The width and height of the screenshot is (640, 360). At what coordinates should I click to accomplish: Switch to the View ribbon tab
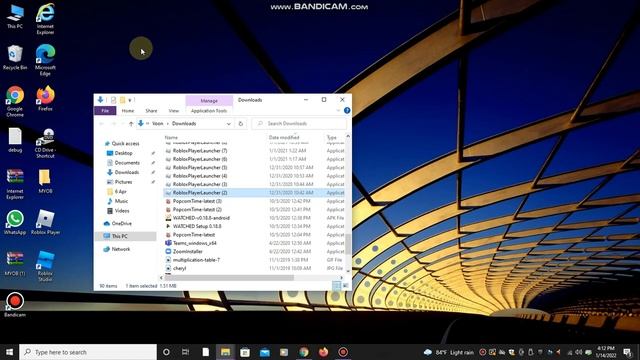pyautogui.click(x=174, y=111)
